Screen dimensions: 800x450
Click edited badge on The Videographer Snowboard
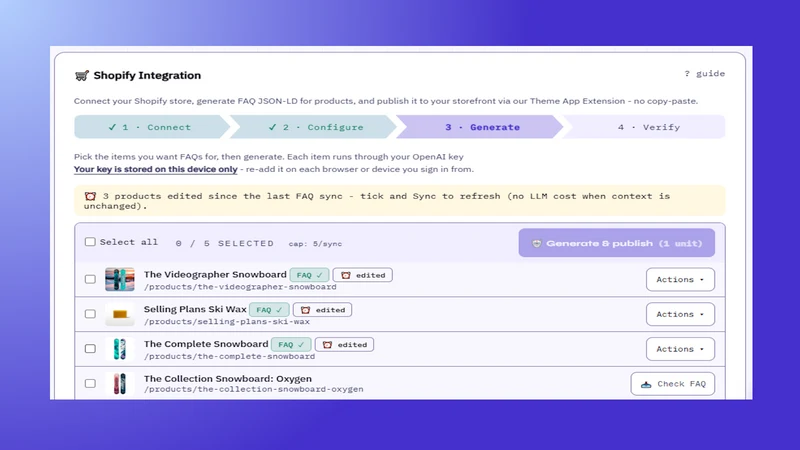point(363,275)
